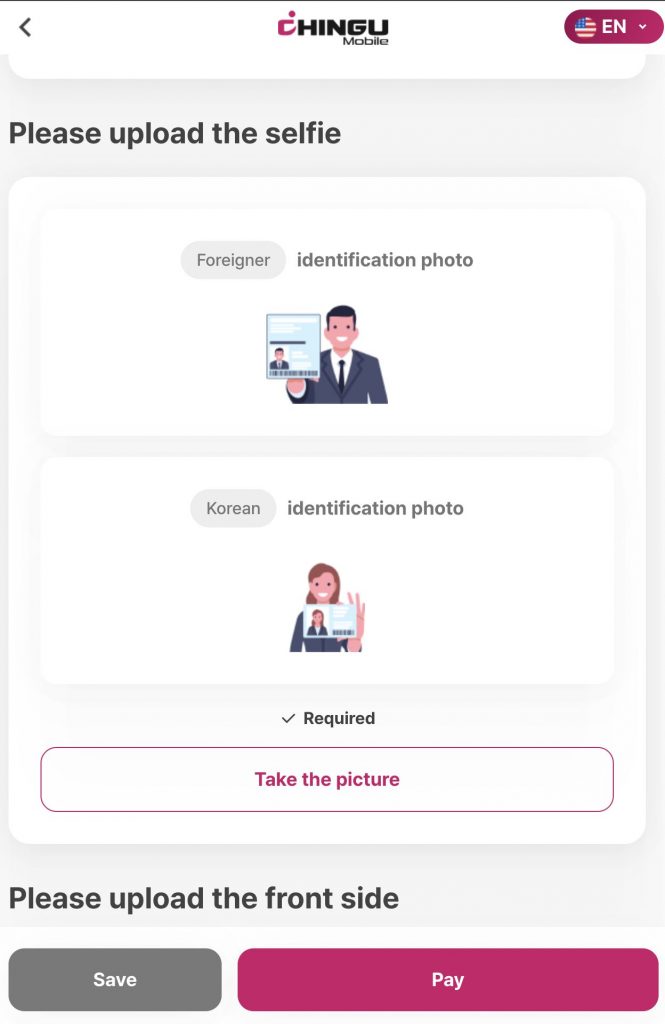Viewport: 665px width, 1024px height.
Task: Click the word Mobile under the logo
Action: pyautogui.click(x=365, y=41)
